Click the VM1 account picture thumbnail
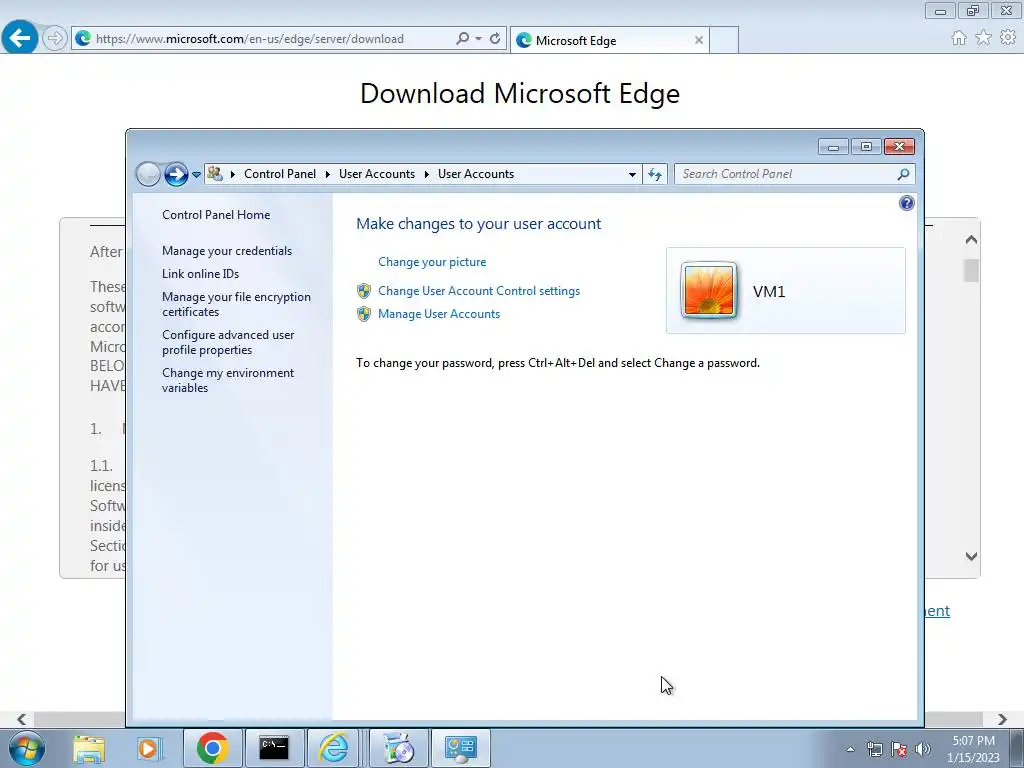 pyautogui.click(x=709, y=291)
